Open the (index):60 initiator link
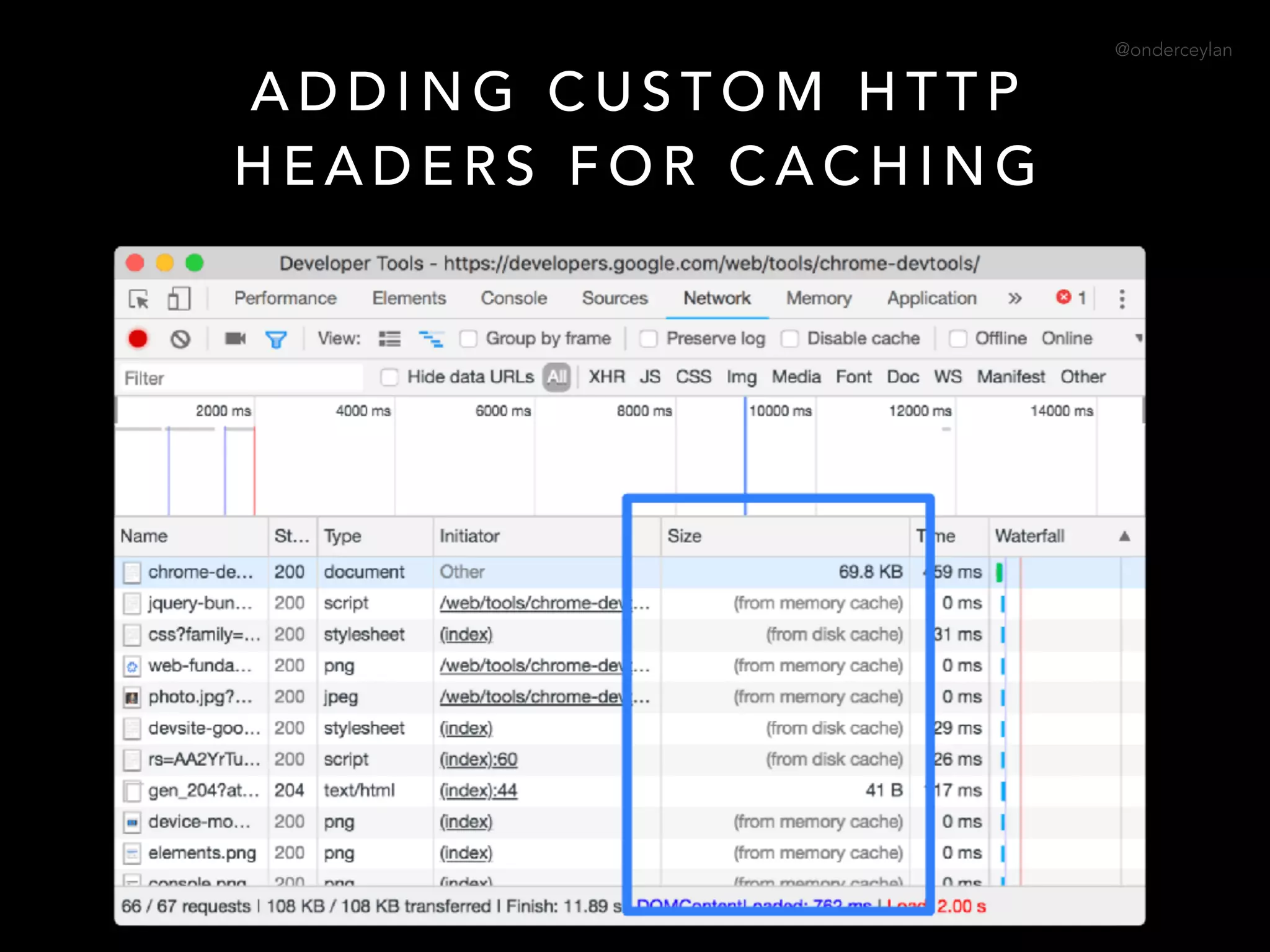This screenshot has height=952, width=1270. click(x=478, y=759)
